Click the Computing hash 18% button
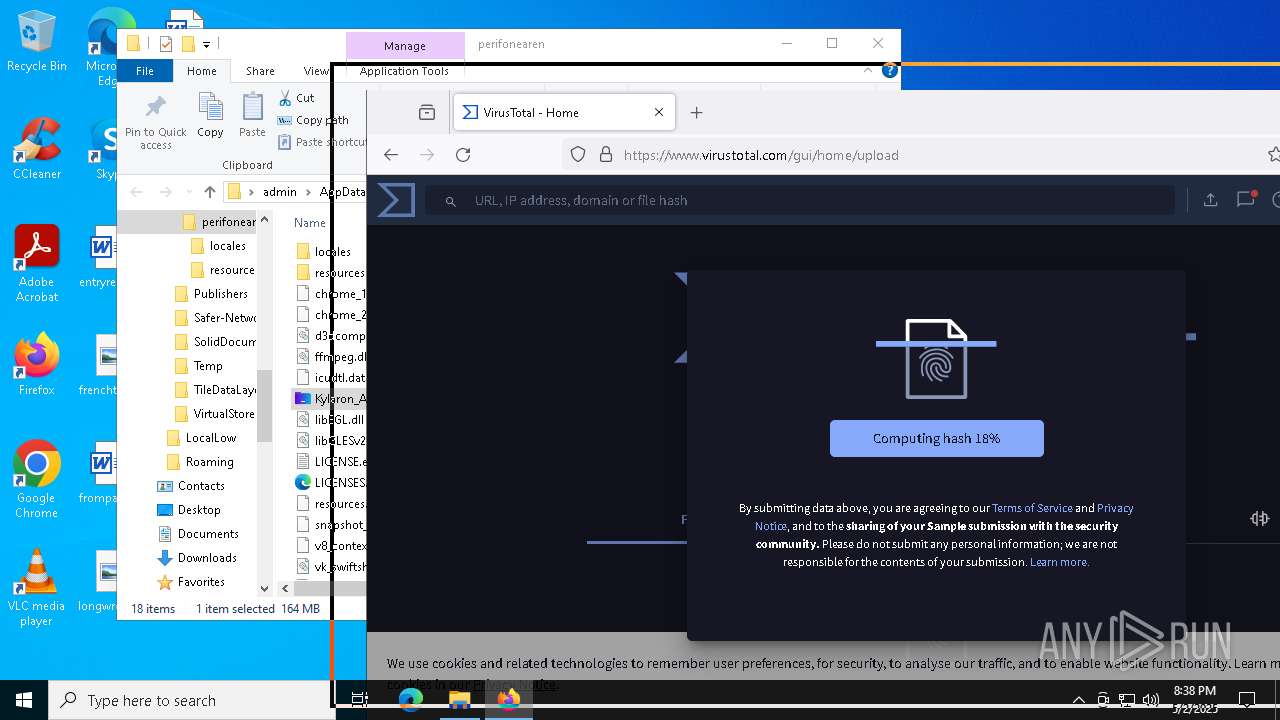Viewport: 1280px width, 720px height. tap(937, 438)
